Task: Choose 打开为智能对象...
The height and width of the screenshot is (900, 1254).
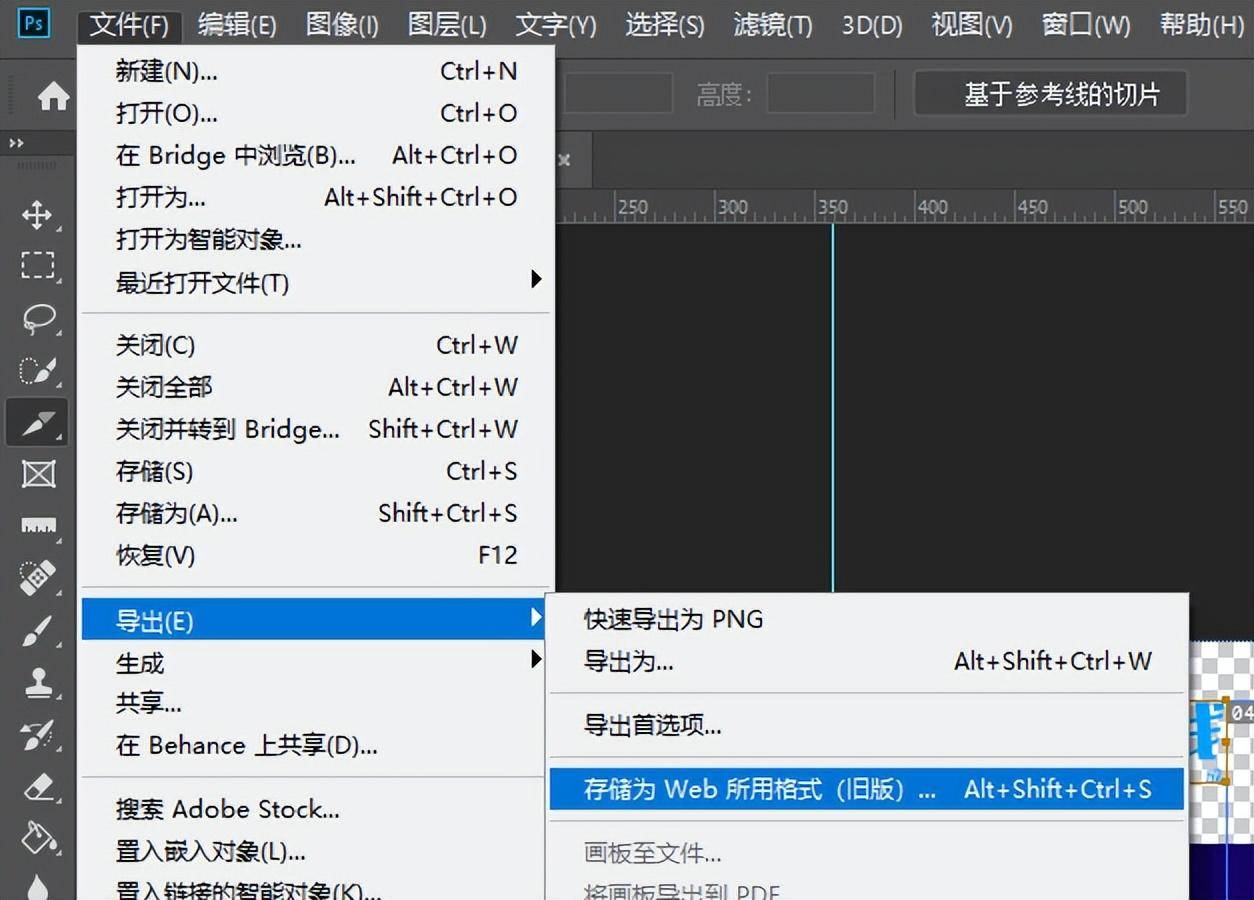Action: click(x=316, y=239)
